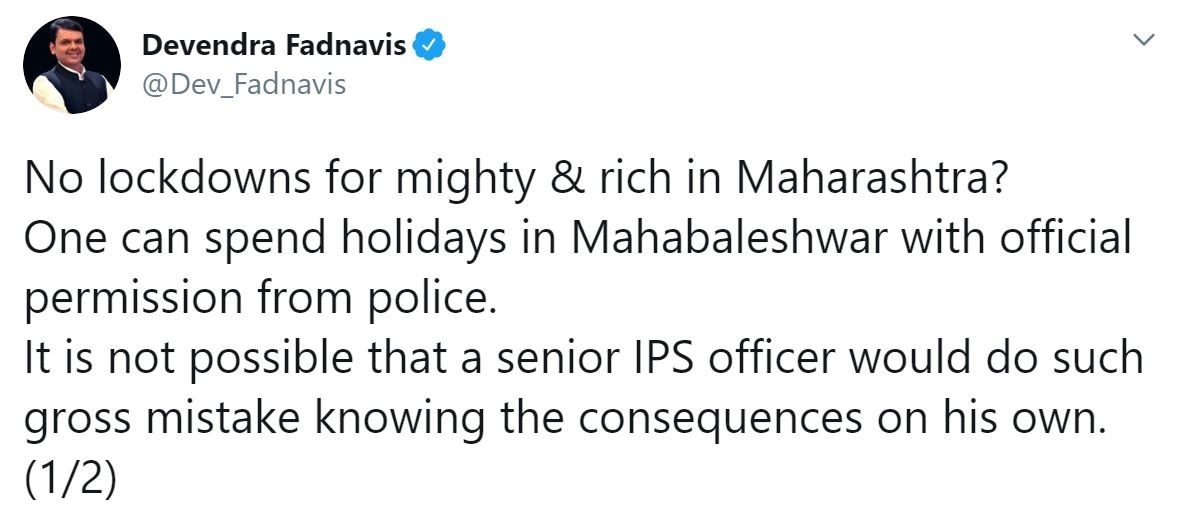The width and height of the screenshot is (1186, 505).
Task: Click "permission from police." text line
Action: (259, 299)
